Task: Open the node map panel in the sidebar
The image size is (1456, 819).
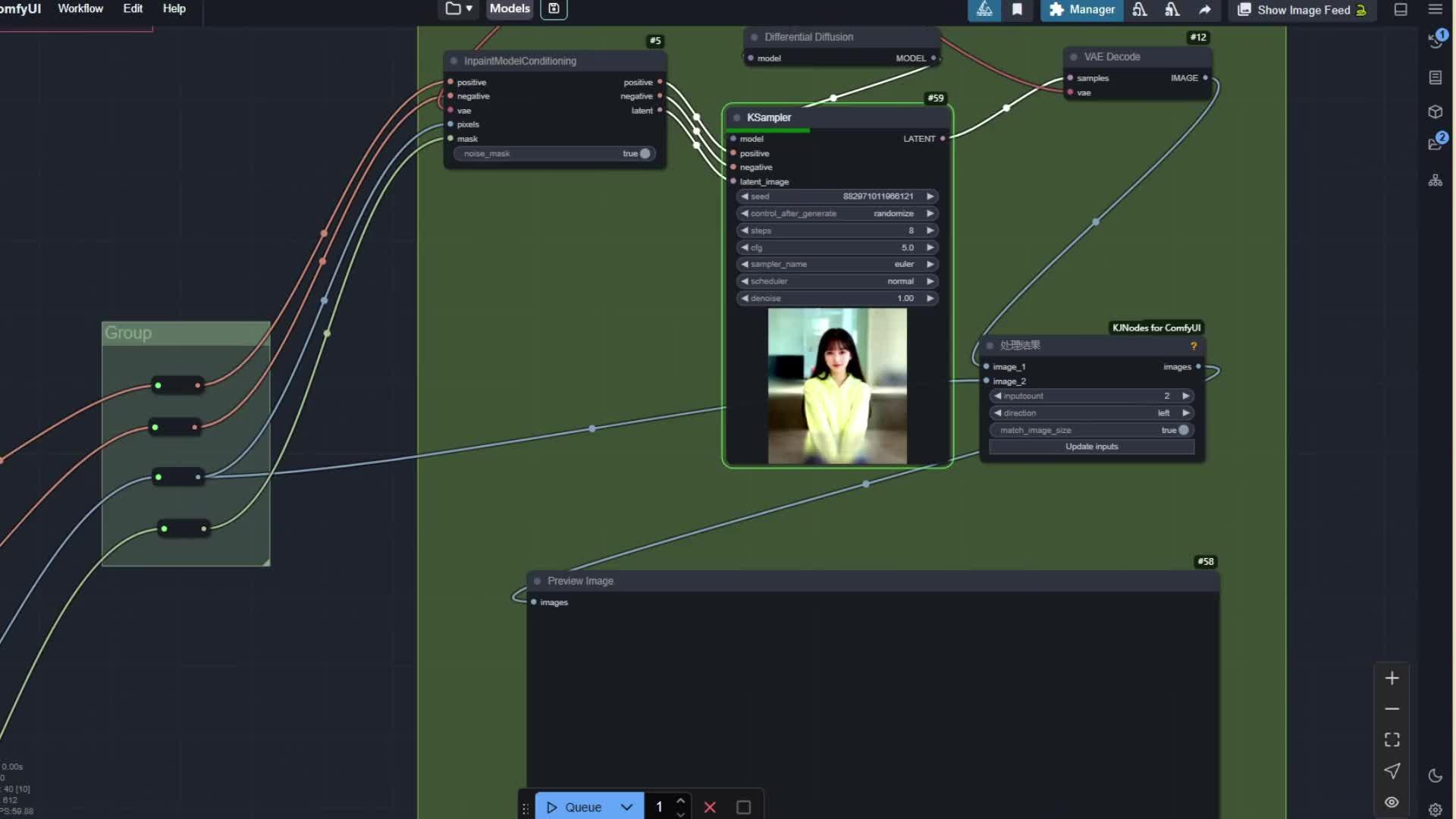Action: [1436, 180]
